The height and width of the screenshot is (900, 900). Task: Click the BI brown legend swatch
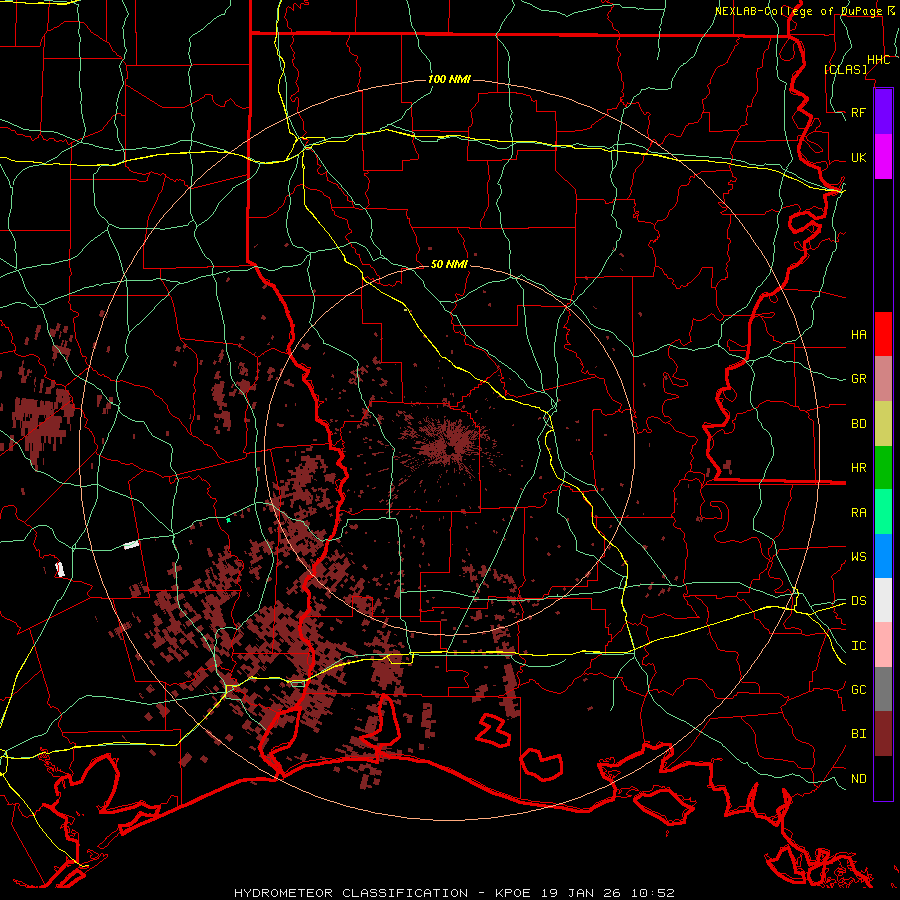tap(883, 734)
